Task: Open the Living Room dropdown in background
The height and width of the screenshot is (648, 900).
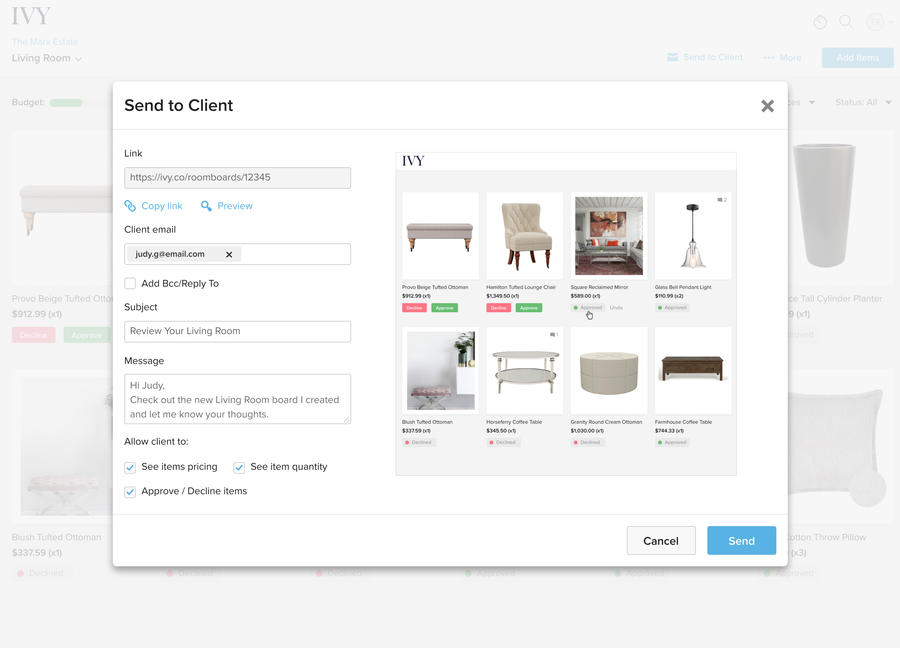Action: click(x=47, y=59)
